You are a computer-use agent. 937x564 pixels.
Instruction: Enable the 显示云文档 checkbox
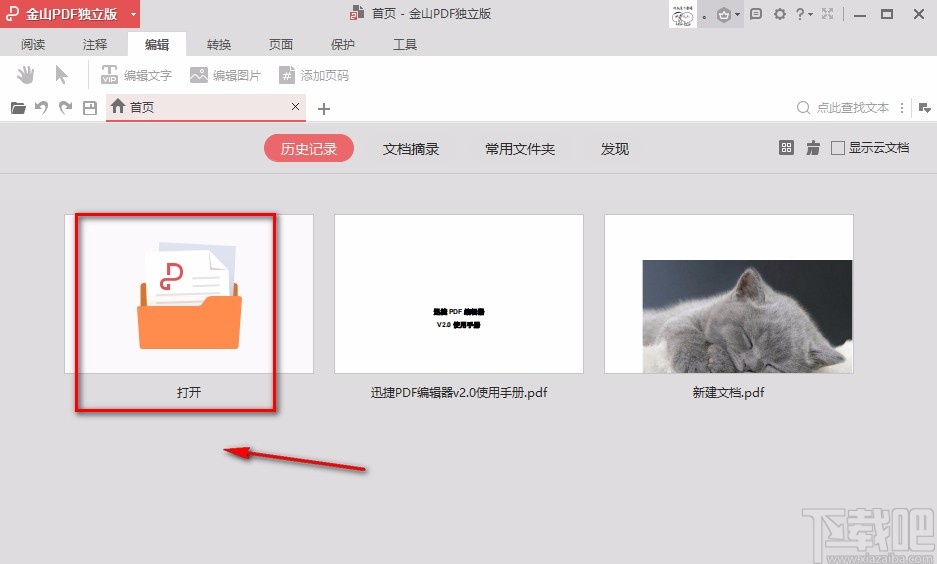tap(838, 148)
